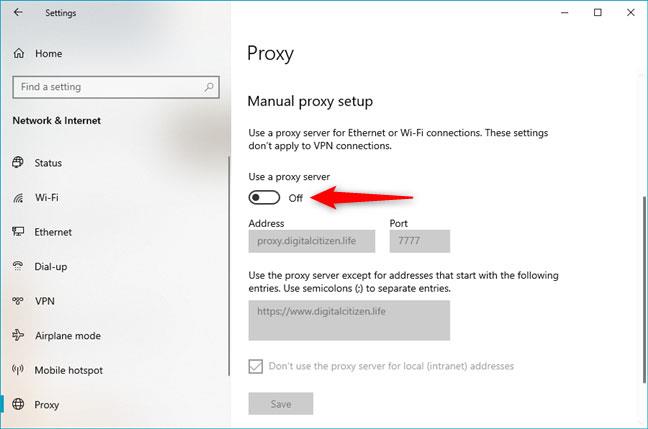The width and height of the screenshot is (648, 429).
Task: Click the Save button
Action: [281, 404]
